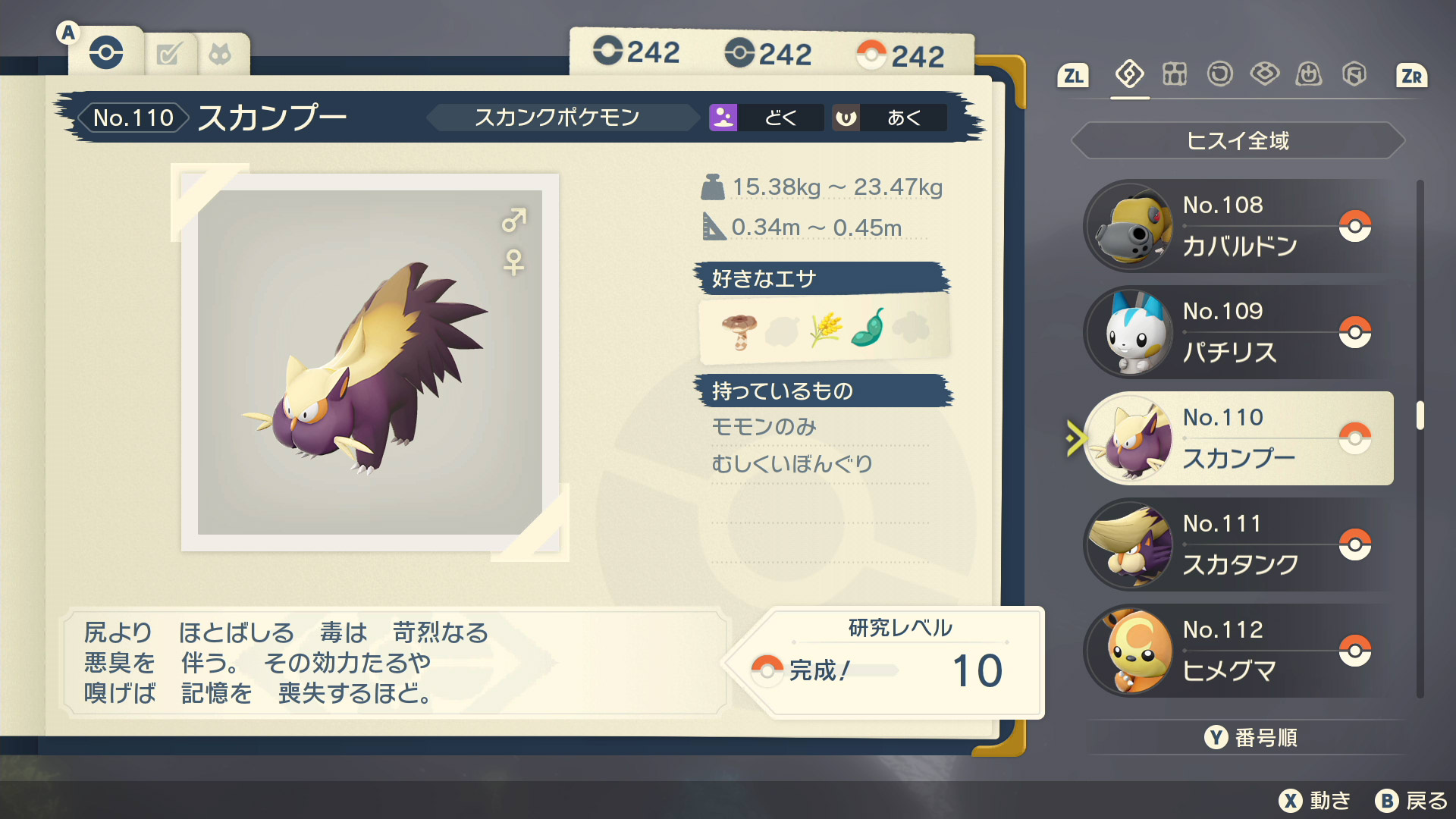Change sort order with Y 番号順
The width and height of the screenshot is (1456, 819).
1251,737
